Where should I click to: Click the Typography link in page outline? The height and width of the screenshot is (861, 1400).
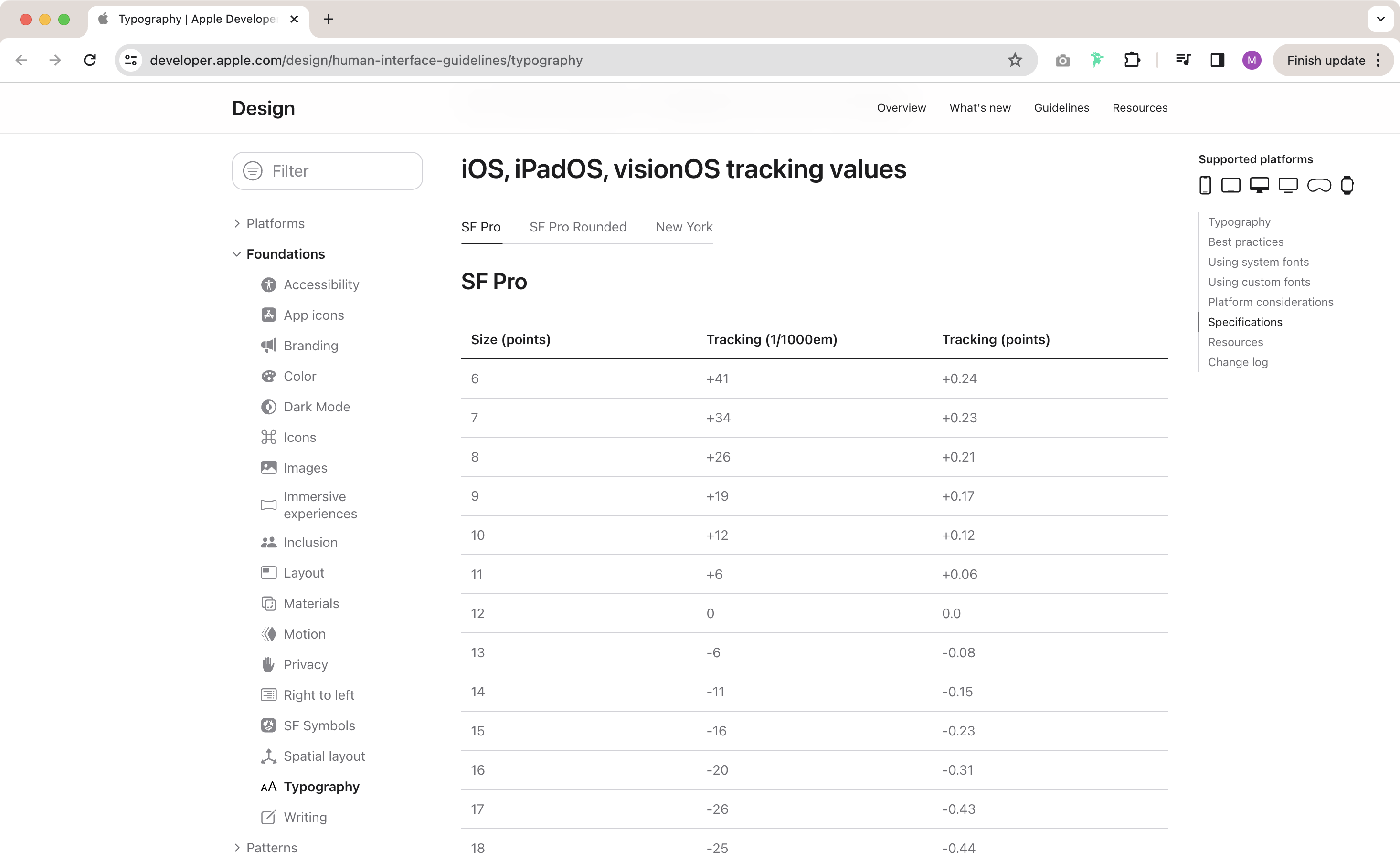(1239, 221)
